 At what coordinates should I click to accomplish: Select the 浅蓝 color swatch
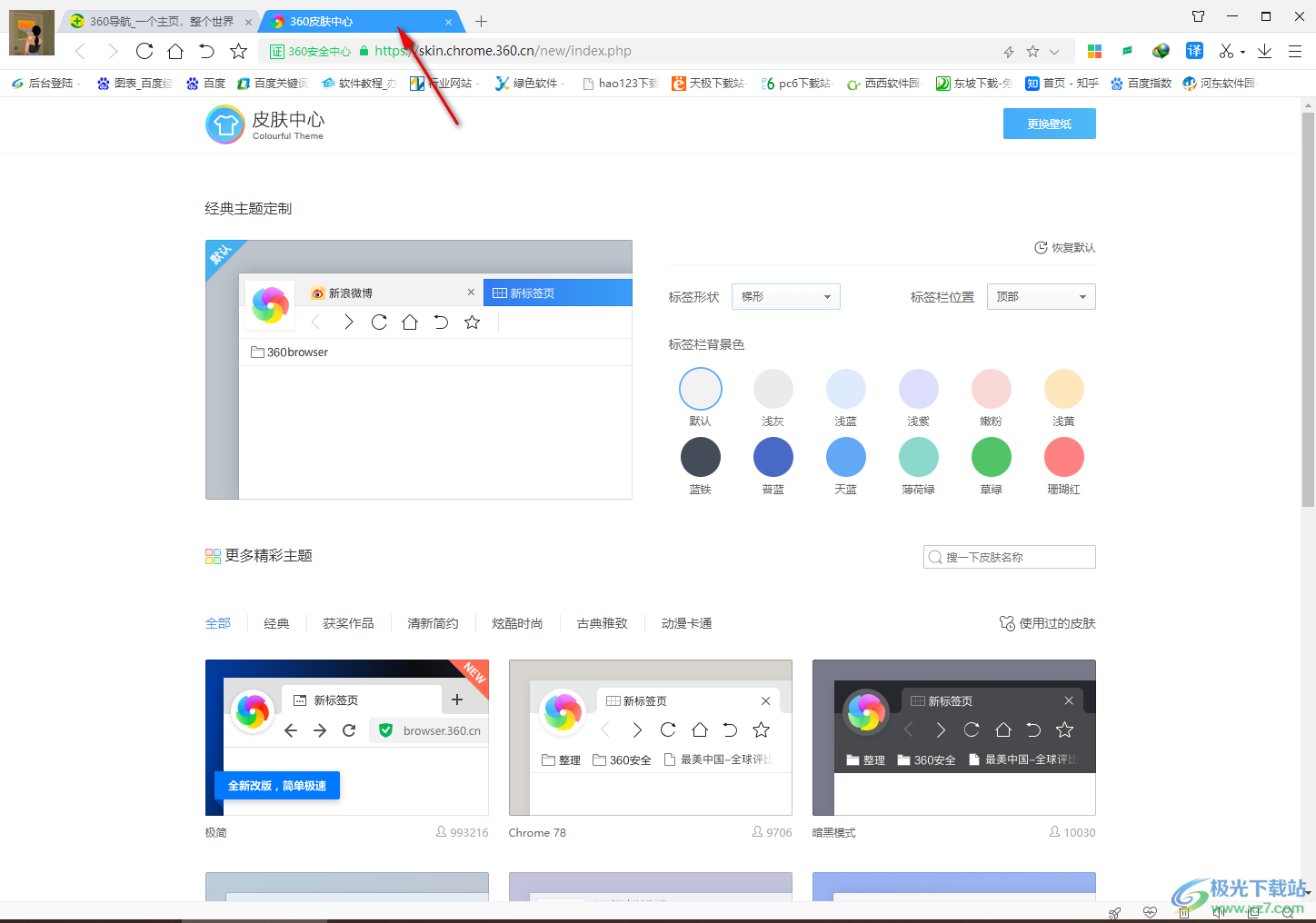tap(845, 389)
